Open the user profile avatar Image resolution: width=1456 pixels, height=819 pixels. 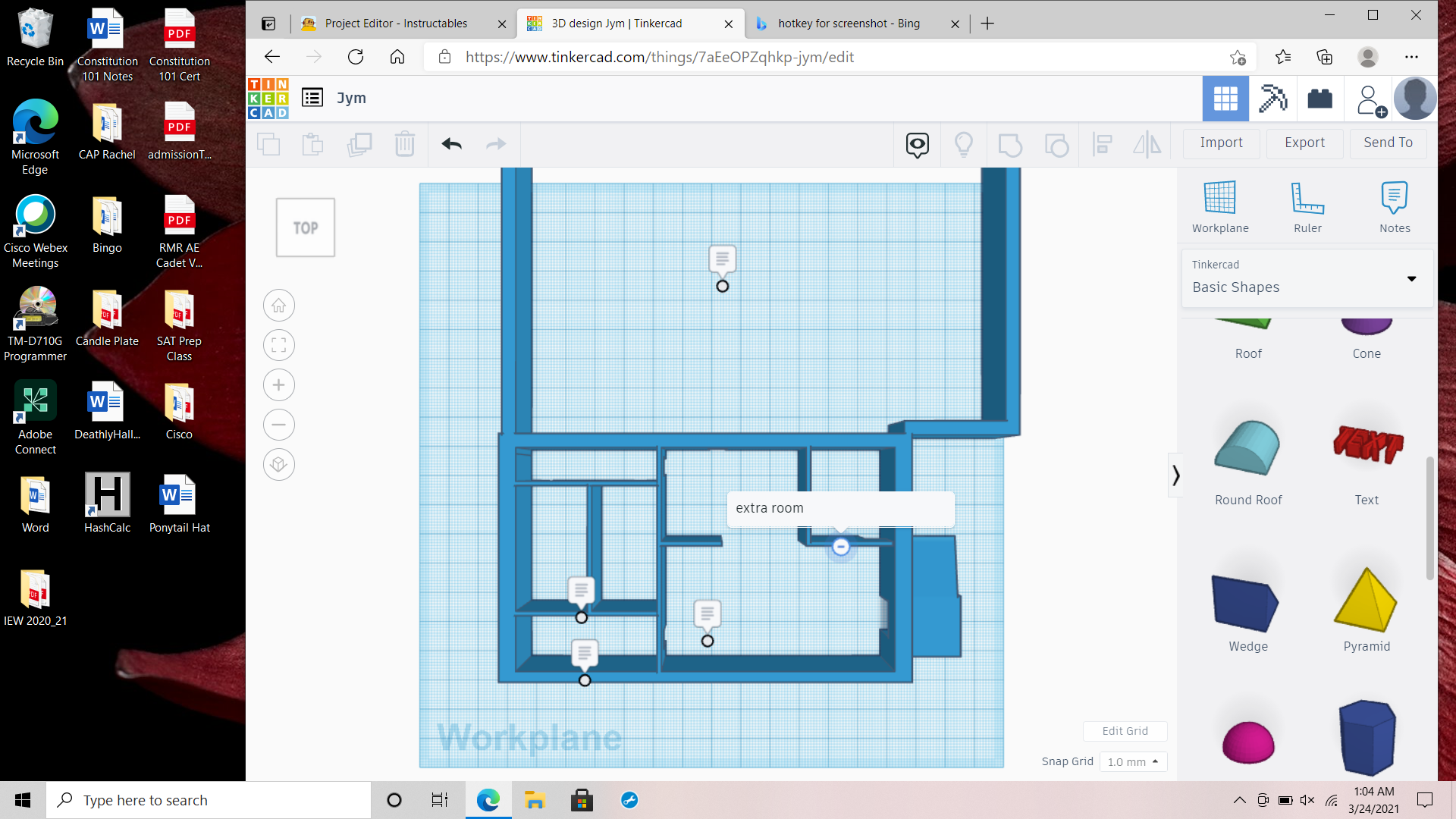(1415, 99)
